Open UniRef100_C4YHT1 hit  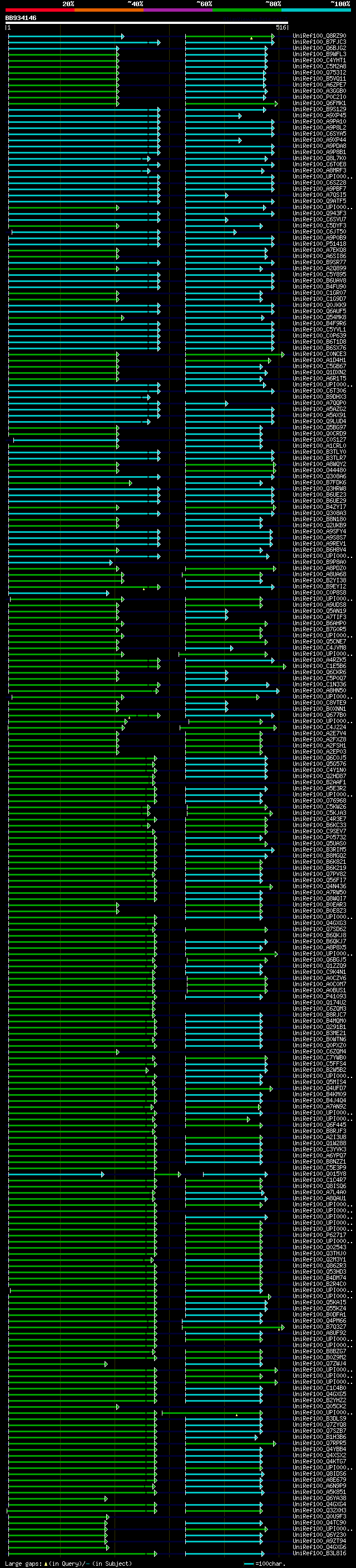[x=319, y=60]
